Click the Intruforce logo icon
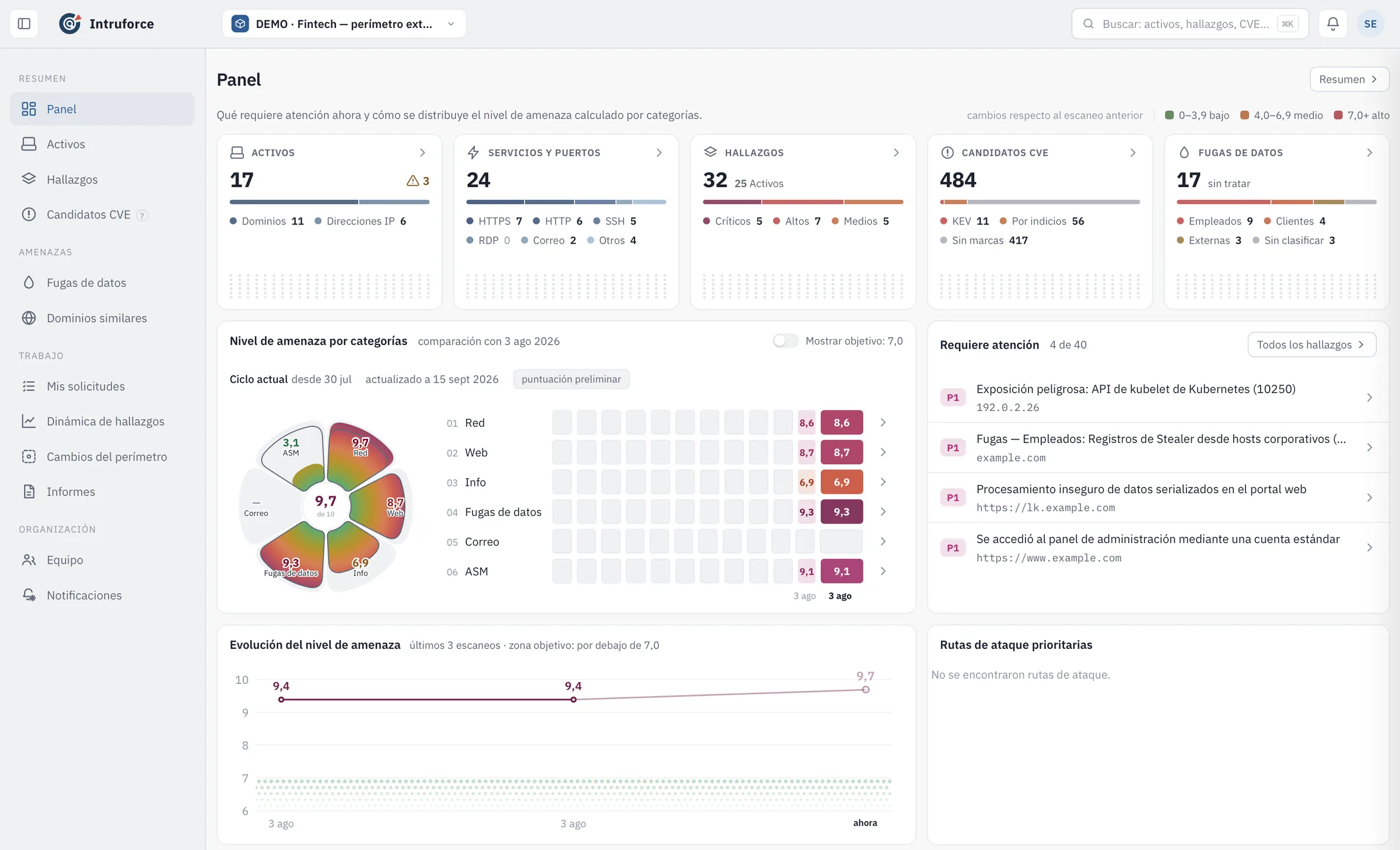The height and width of the screenshot is (850, 1400). [70, 24]
